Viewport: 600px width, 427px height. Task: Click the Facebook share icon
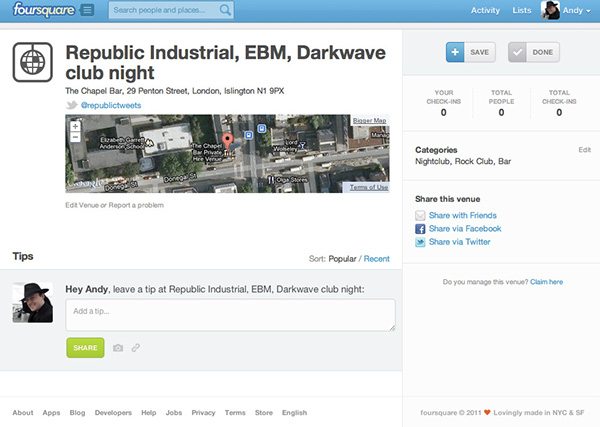(x=420, y=229)
